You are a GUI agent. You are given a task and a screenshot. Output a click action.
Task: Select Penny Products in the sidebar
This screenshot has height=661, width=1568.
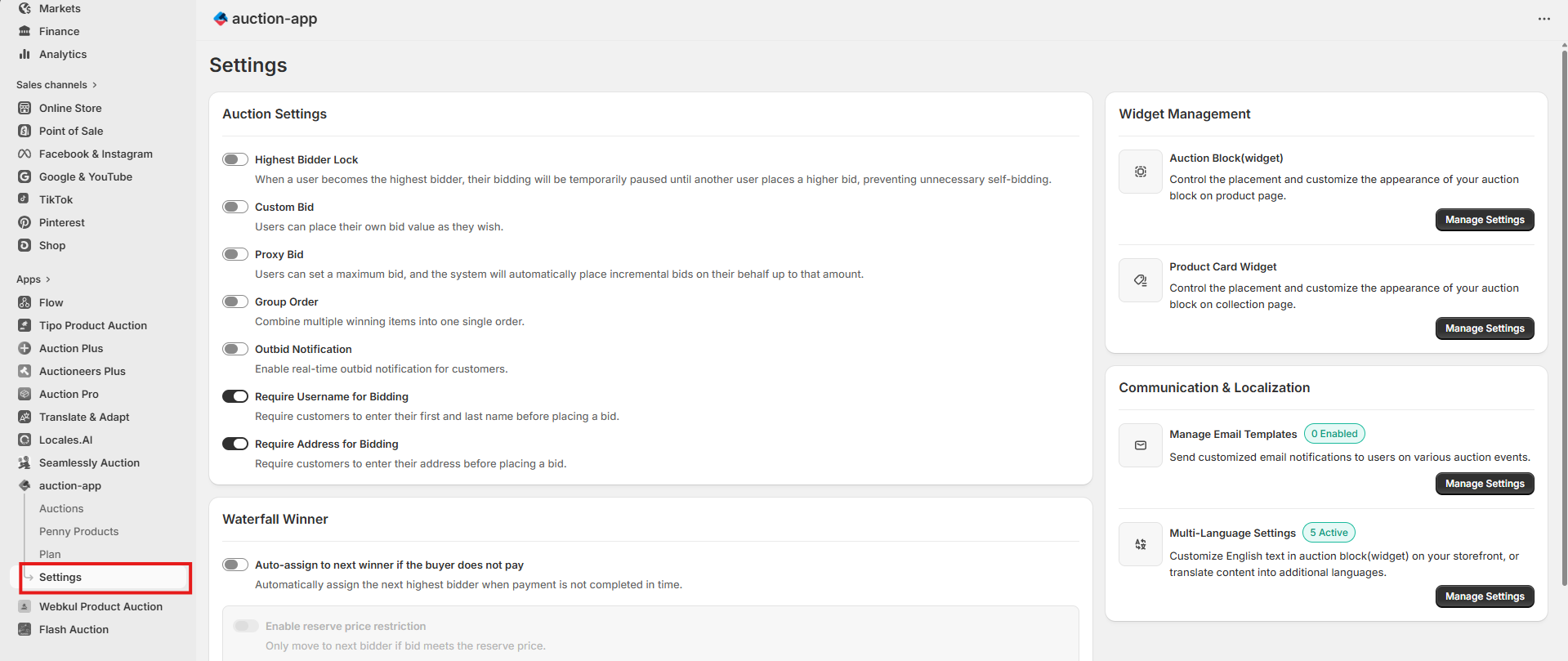pos(78,531)
